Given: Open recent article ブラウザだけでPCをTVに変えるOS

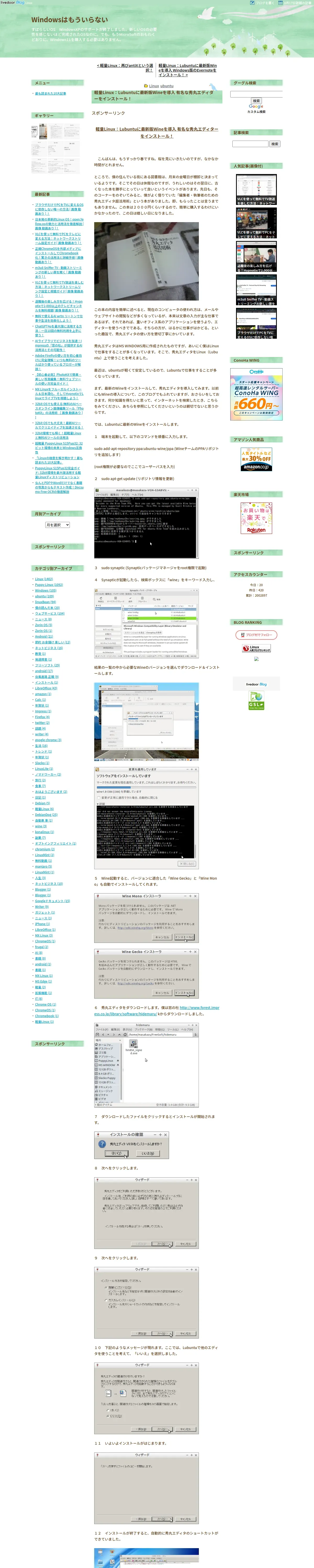Looking at the screenshot, I should tap(59, 209).
